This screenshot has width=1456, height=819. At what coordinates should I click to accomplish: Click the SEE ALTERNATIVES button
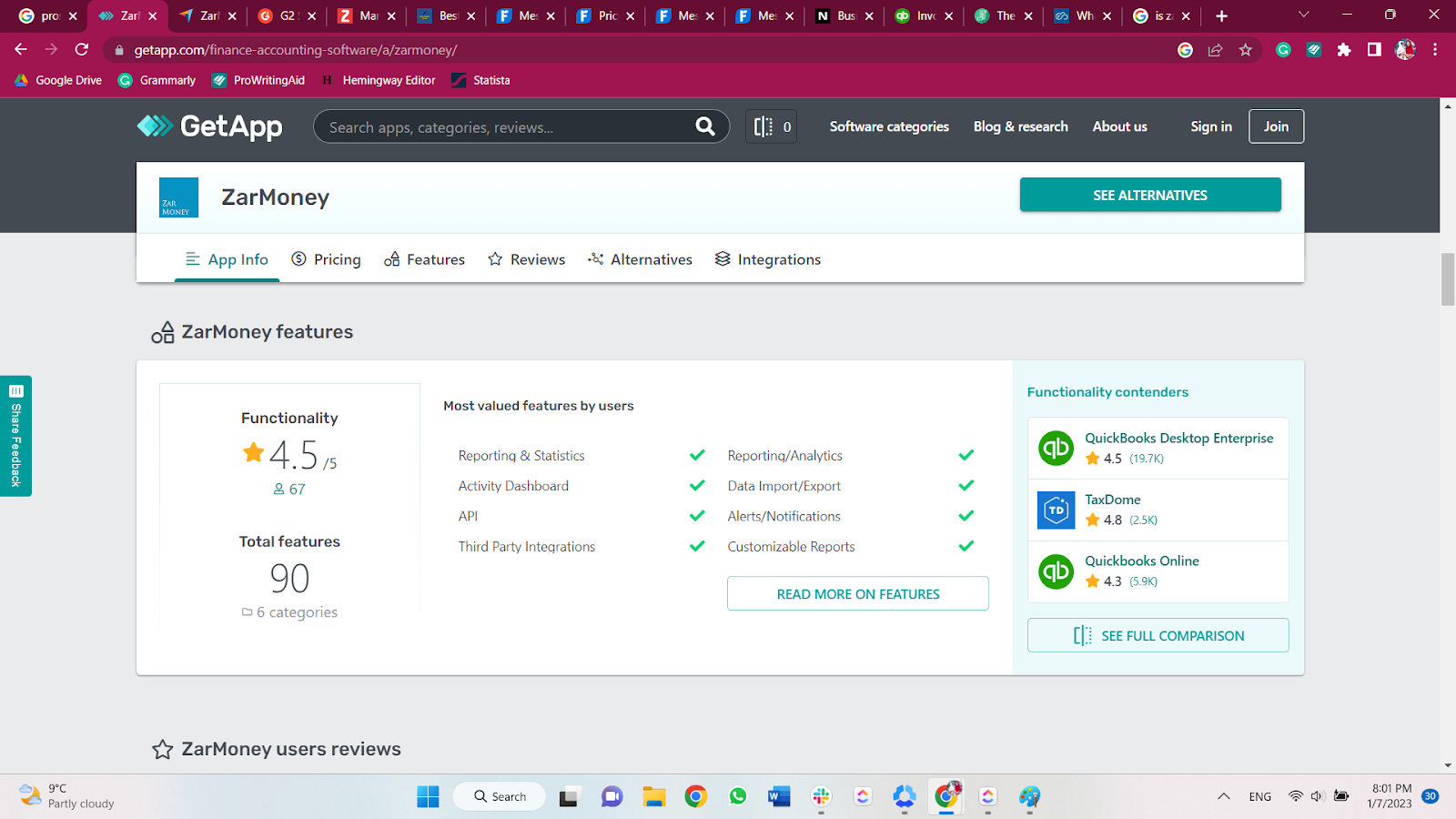click(x=1150, y=195)
